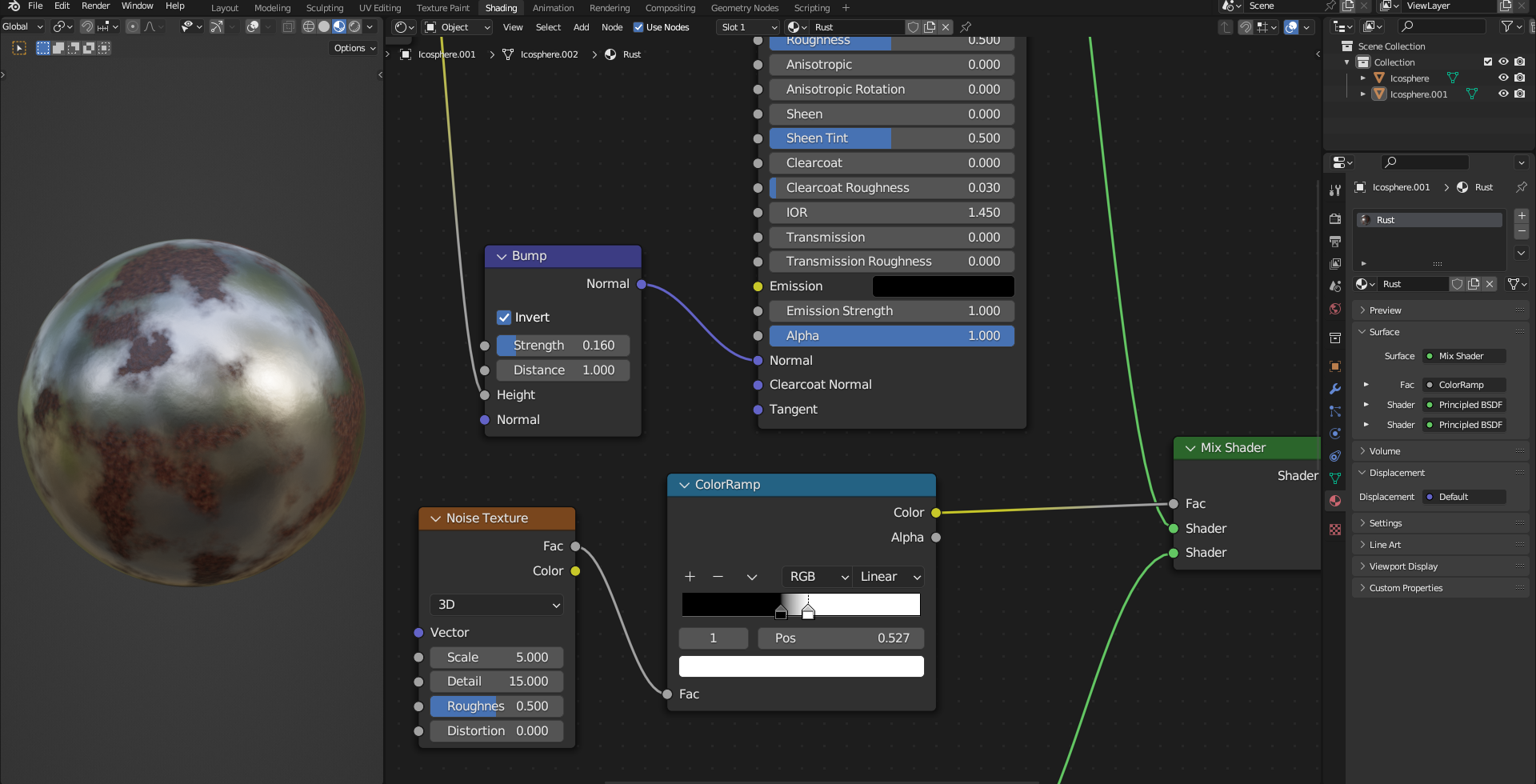The image size is (1536, 784).
Task: Open the World properties tab
Action: click(x=1334, y=309)
